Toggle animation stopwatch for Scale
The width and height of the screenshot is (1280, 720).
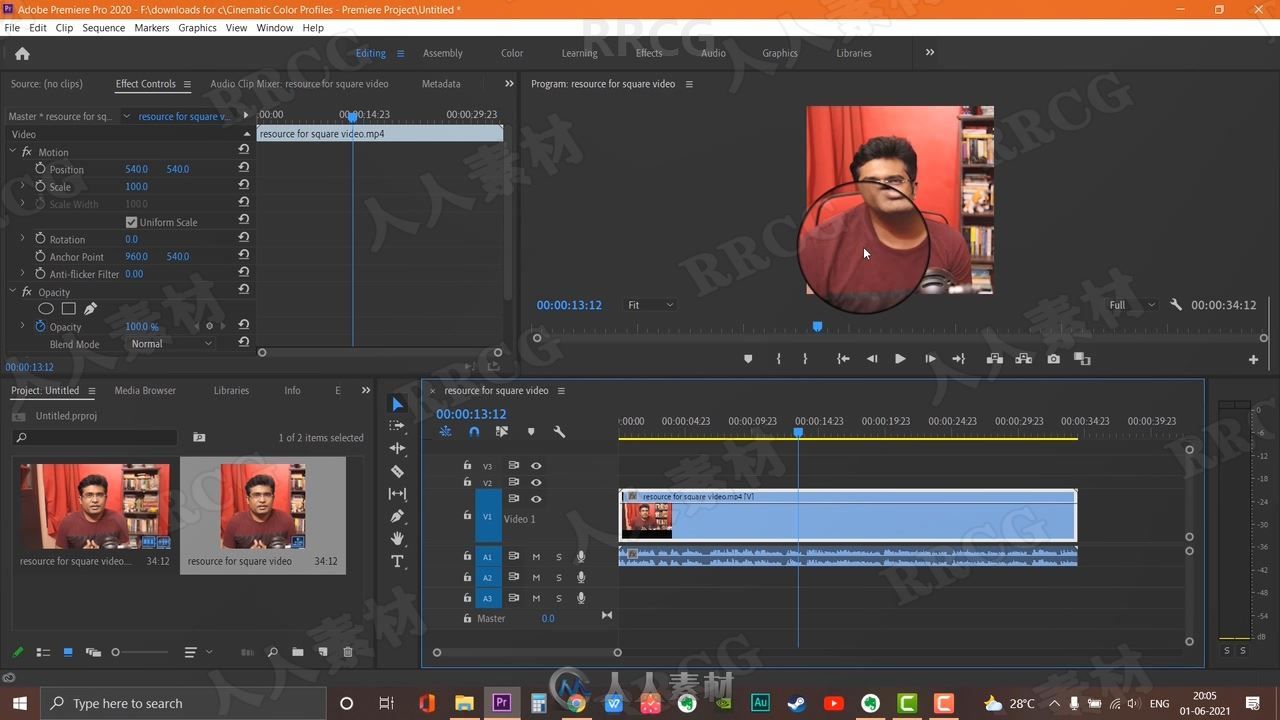[x=40, y=186]
